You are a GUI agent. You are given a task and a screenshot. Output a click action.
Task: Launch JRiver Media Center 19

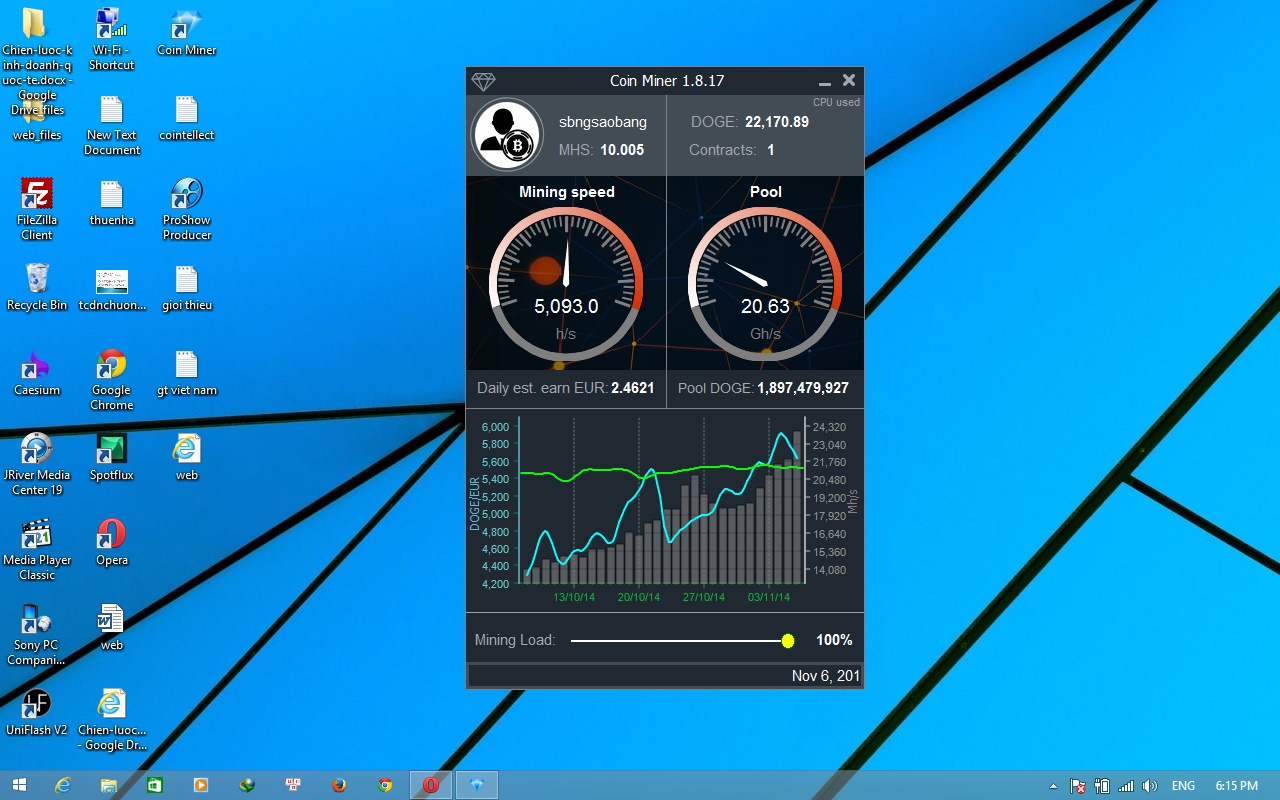pos(37,466)
